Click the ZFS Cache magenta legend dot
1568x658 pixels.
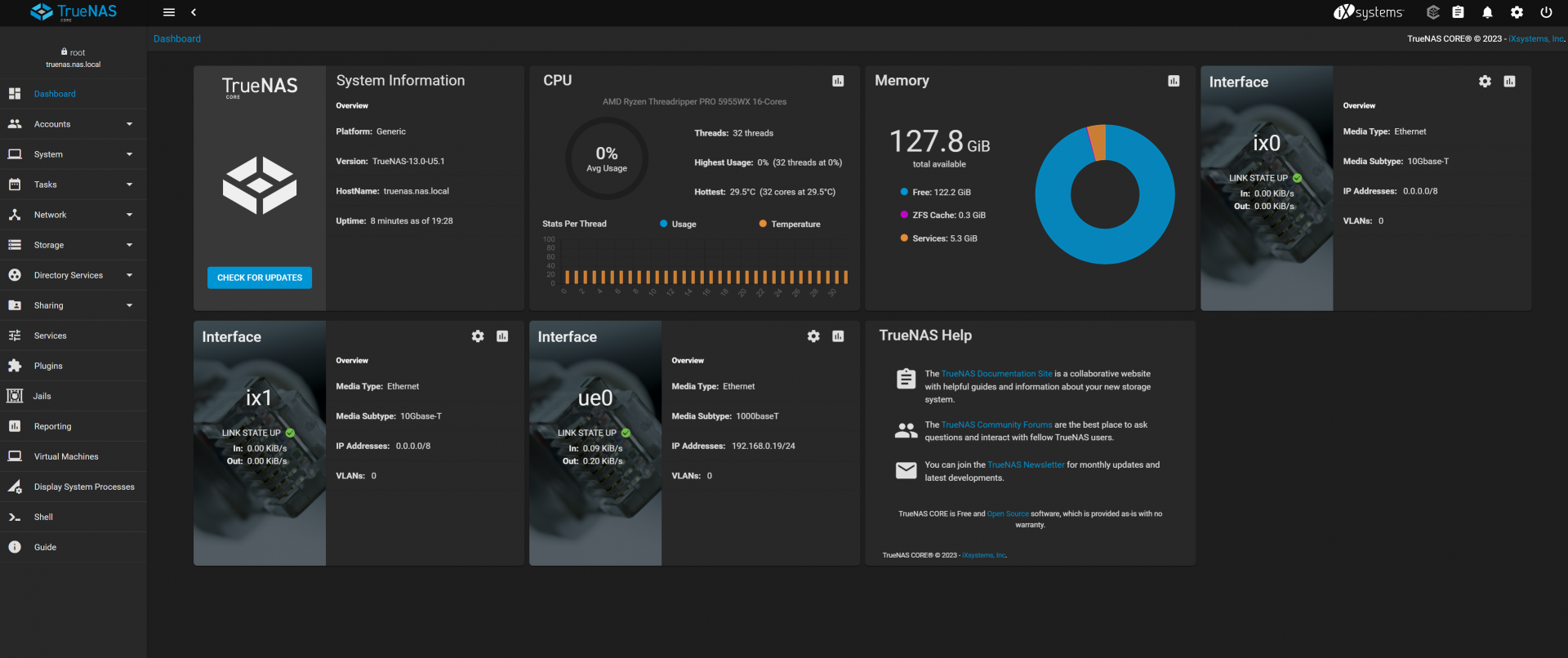pos(904,215)
